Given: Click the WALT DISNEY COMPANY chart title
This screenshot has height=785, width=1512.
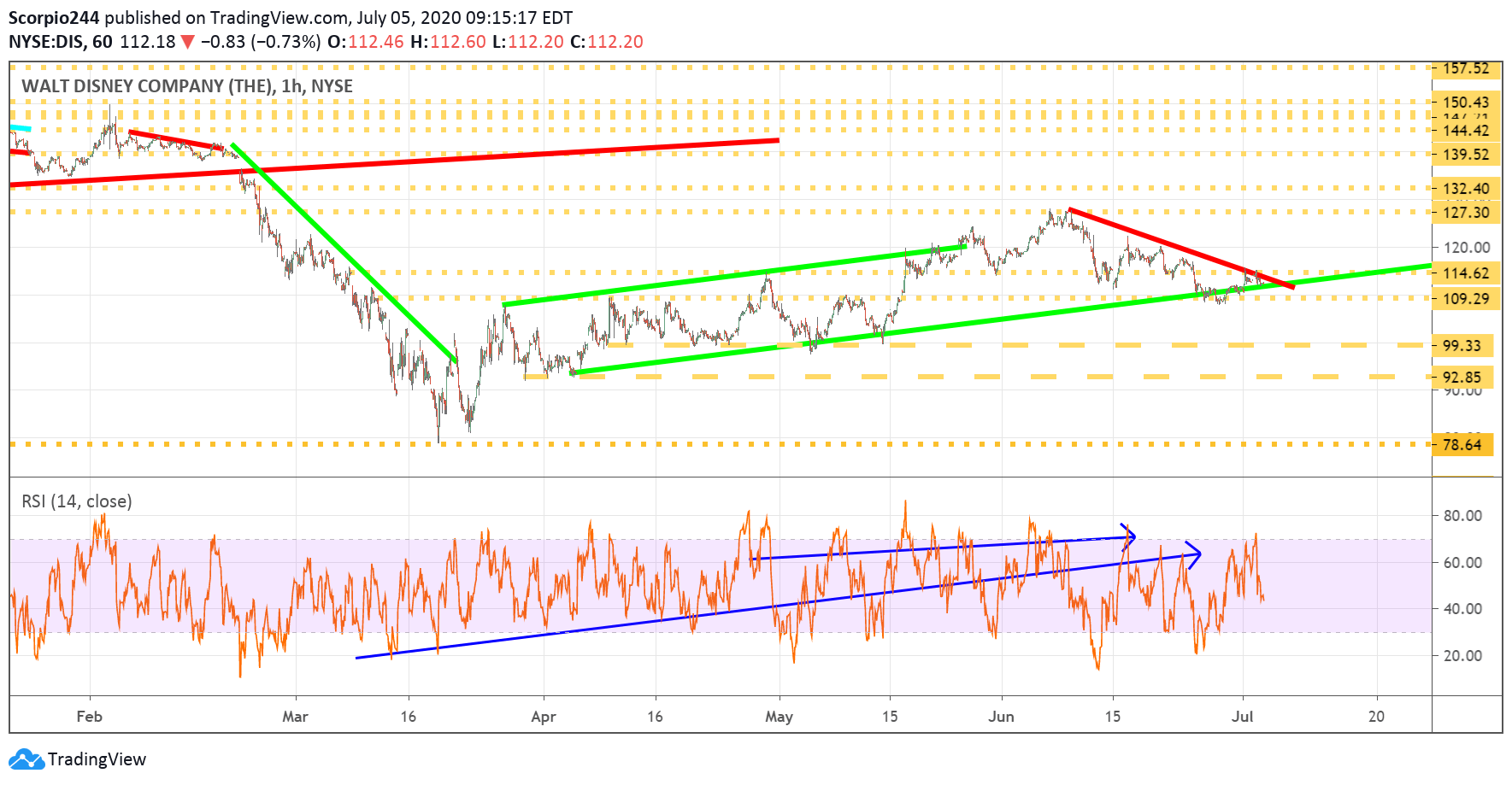Looking at the screenshot, I should point(187,86).
